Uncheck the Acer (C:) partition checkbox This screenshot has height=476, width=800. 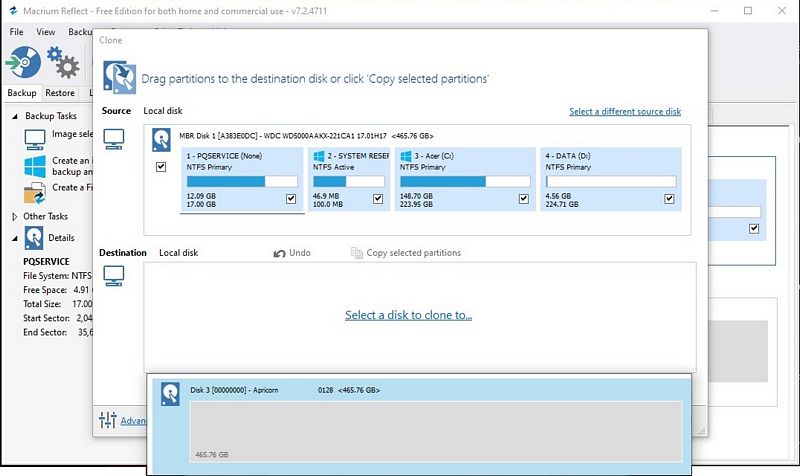pyautogui.click(x=523, y=199)
